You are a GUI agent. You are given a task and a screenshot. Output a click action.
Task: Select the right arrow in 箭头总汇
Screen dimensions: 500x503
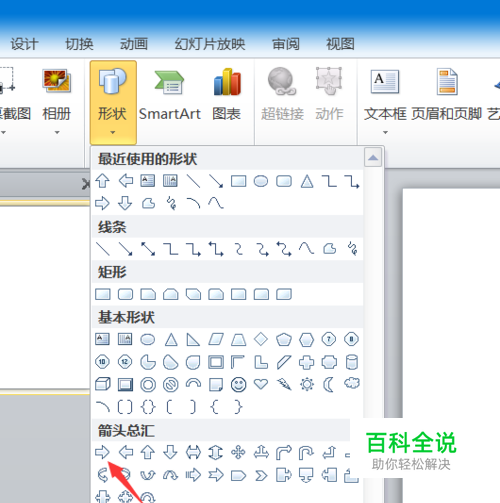102,452
